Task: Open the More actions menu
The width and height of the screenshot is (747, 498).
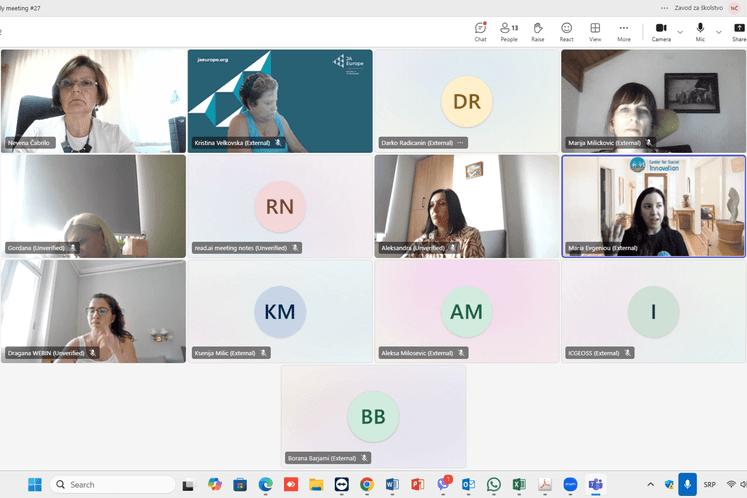Action: [624, 31]
